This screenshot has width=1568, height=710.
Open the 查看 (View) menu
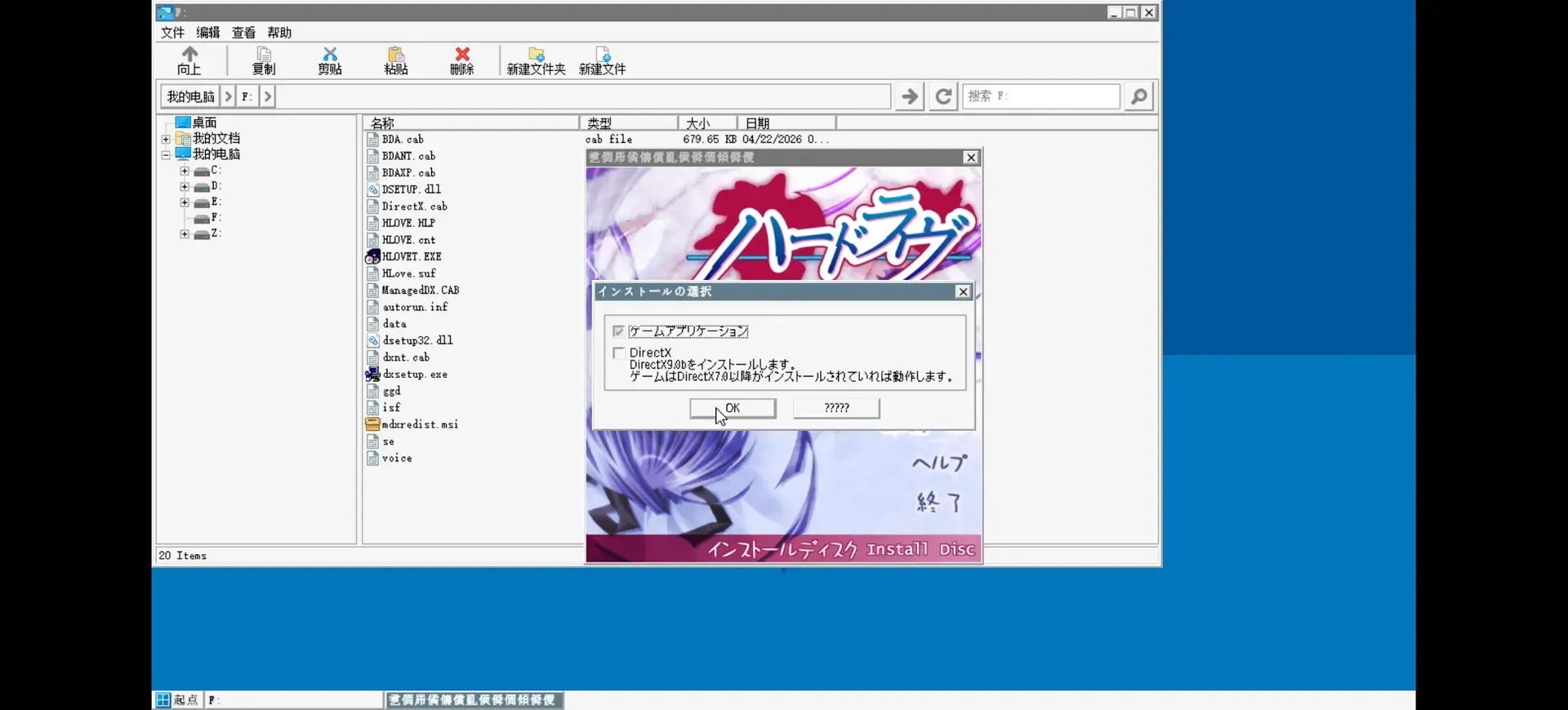coord(243,33)
